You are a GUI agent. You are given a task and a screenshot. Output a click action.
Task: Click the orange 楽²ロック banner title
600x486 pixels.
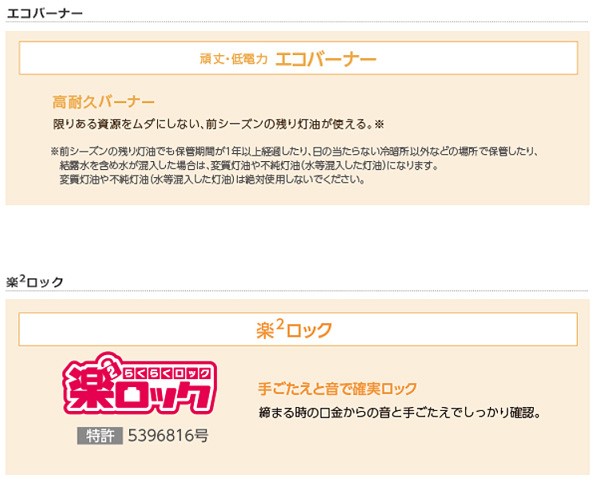pos(294,329)
